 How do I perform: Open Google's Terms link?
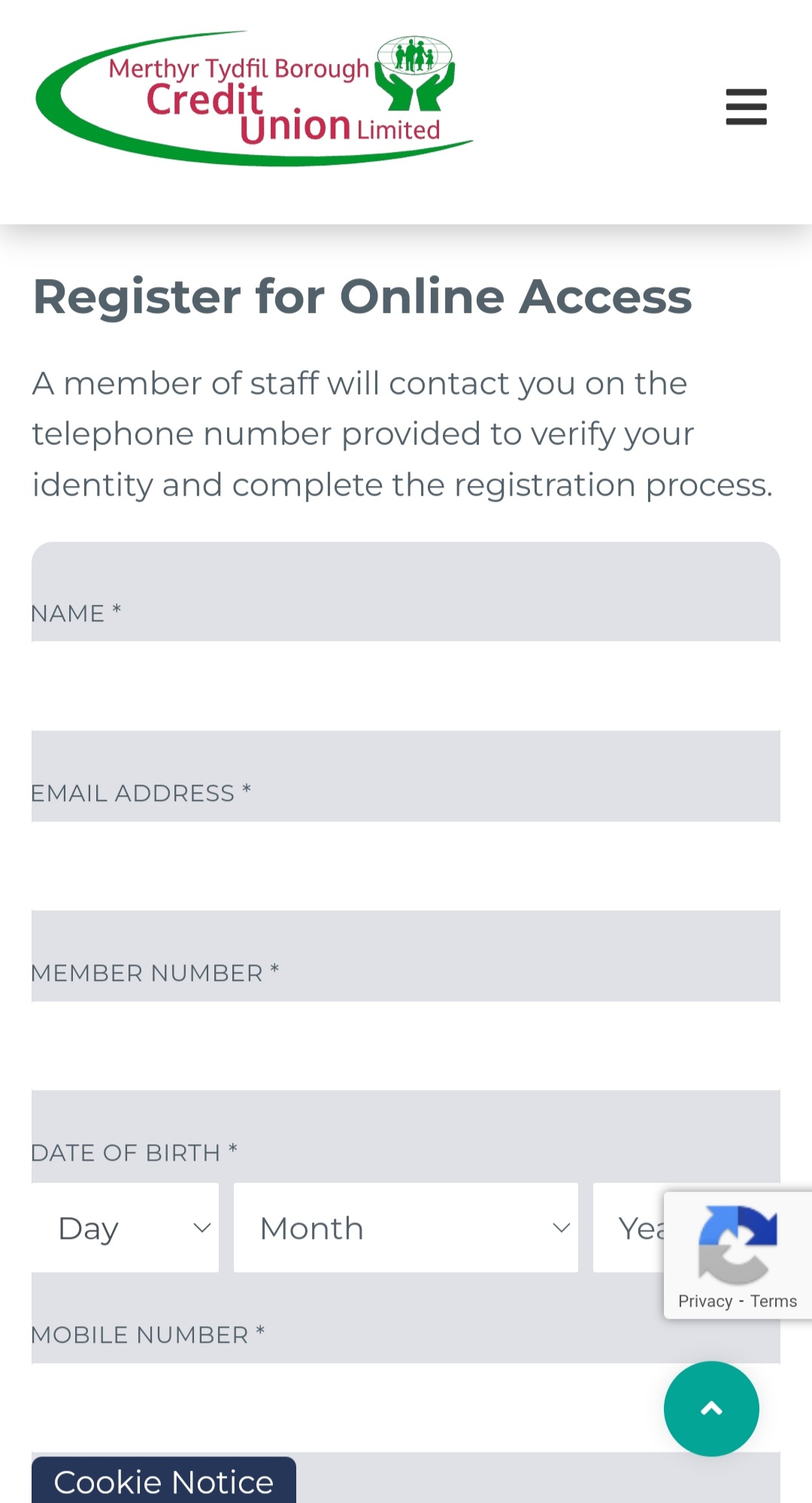coord(774,1301)
